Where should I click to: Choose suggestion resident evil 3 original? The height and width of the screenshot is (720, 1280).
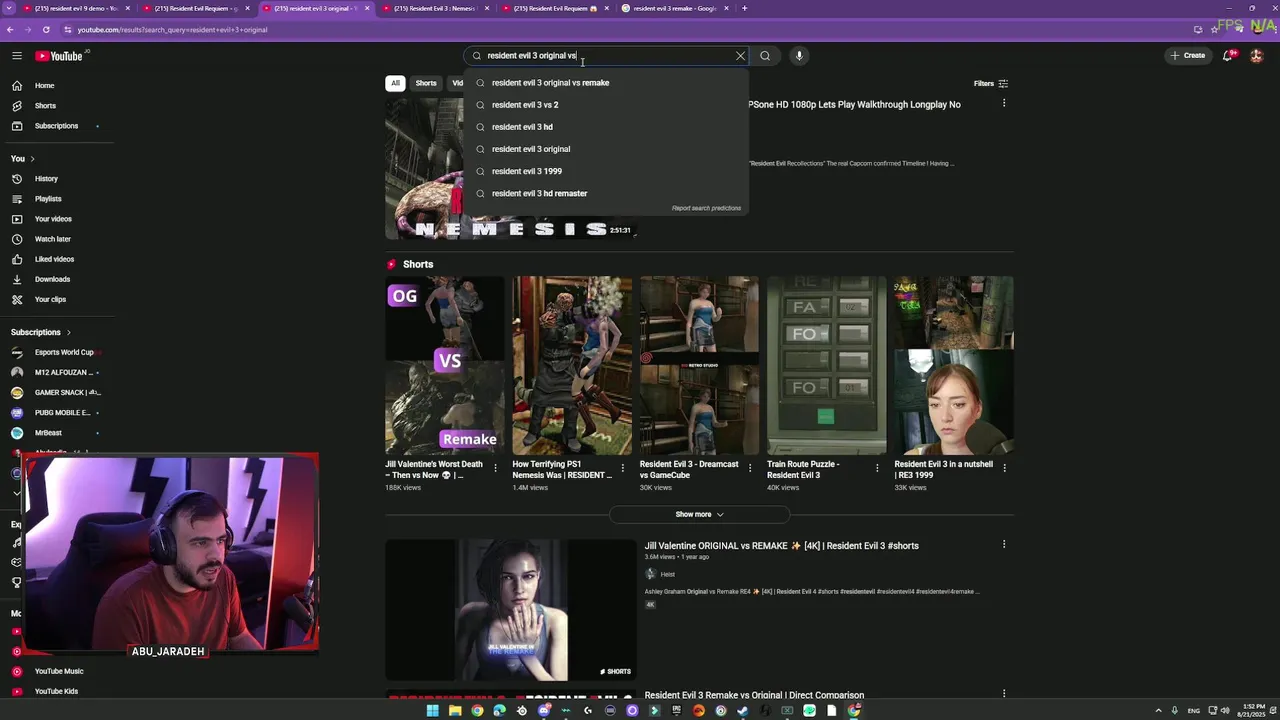coord(606,149)
